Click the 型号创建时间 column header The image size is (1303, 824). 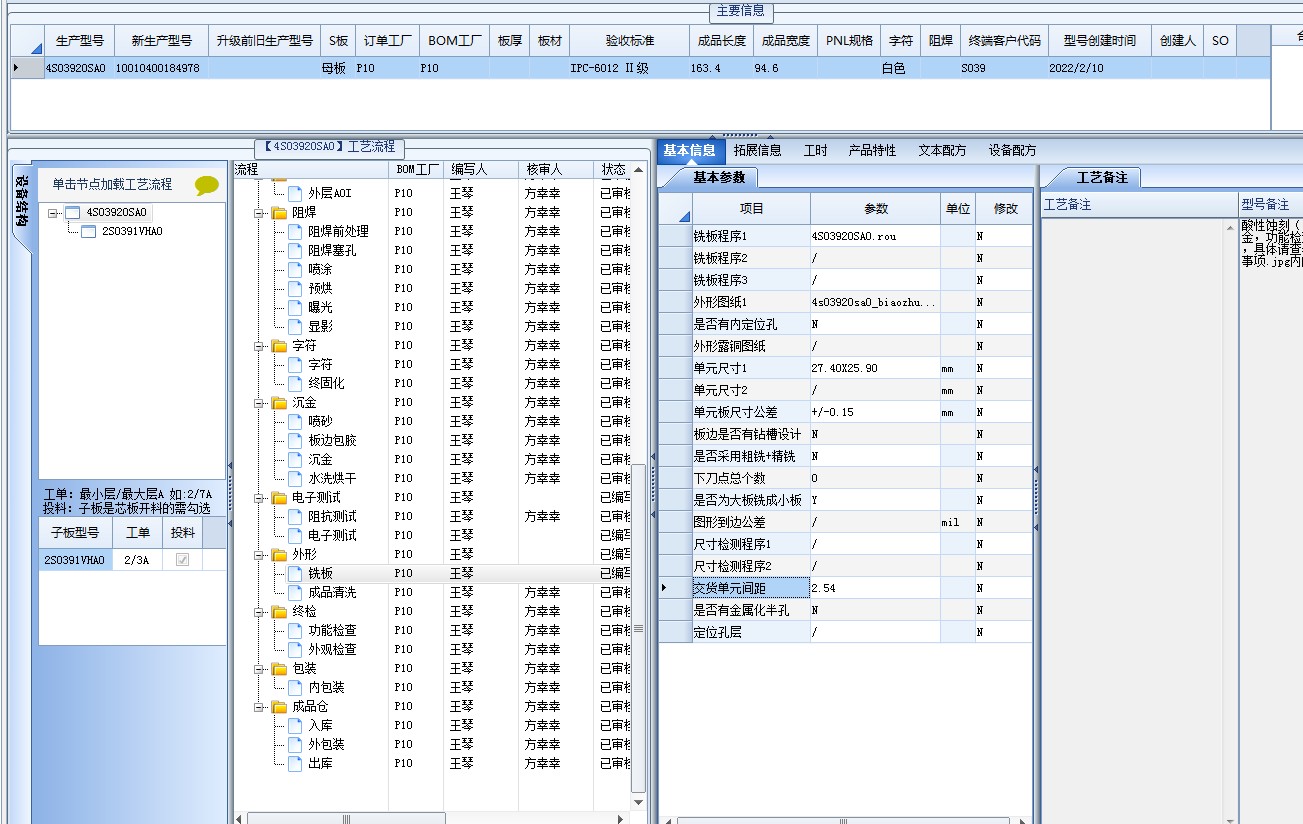(x=1099, y=41)
